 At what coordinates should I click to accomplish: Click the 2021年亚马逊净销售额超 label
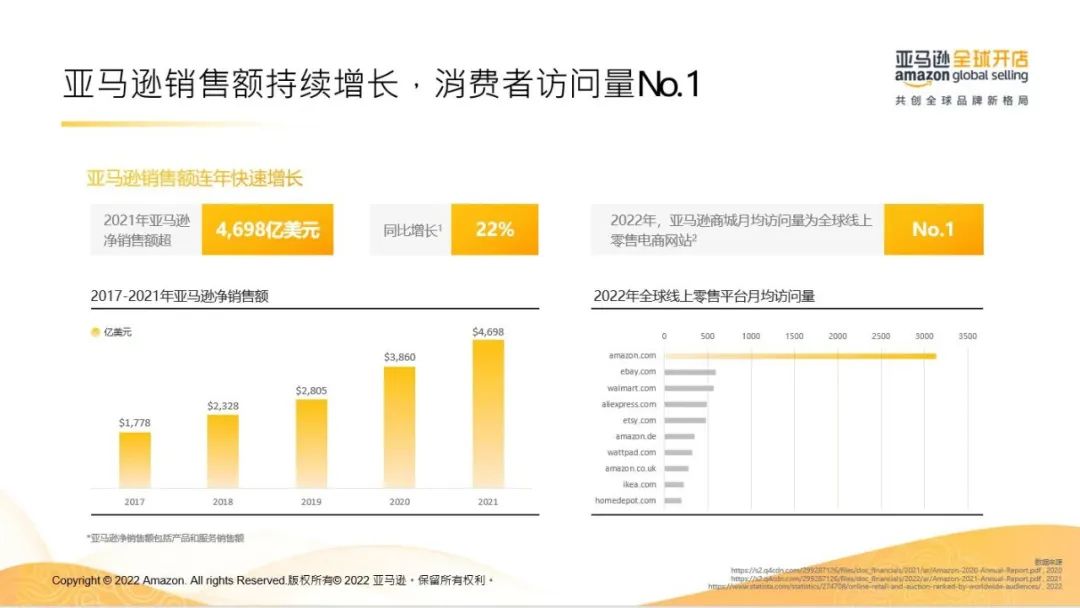click(146, 230)
